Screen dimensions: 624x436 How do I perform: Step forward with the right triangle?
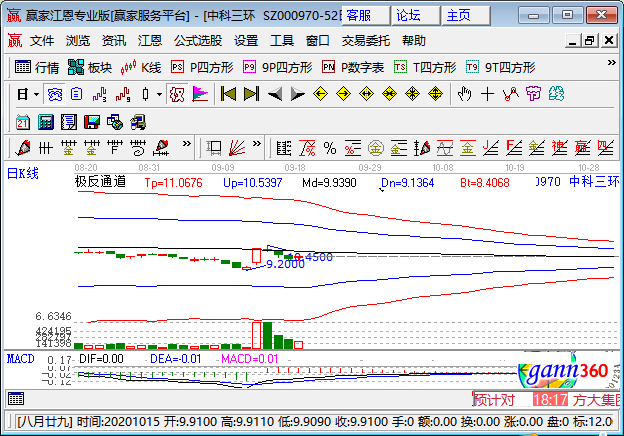click(298, 94)
